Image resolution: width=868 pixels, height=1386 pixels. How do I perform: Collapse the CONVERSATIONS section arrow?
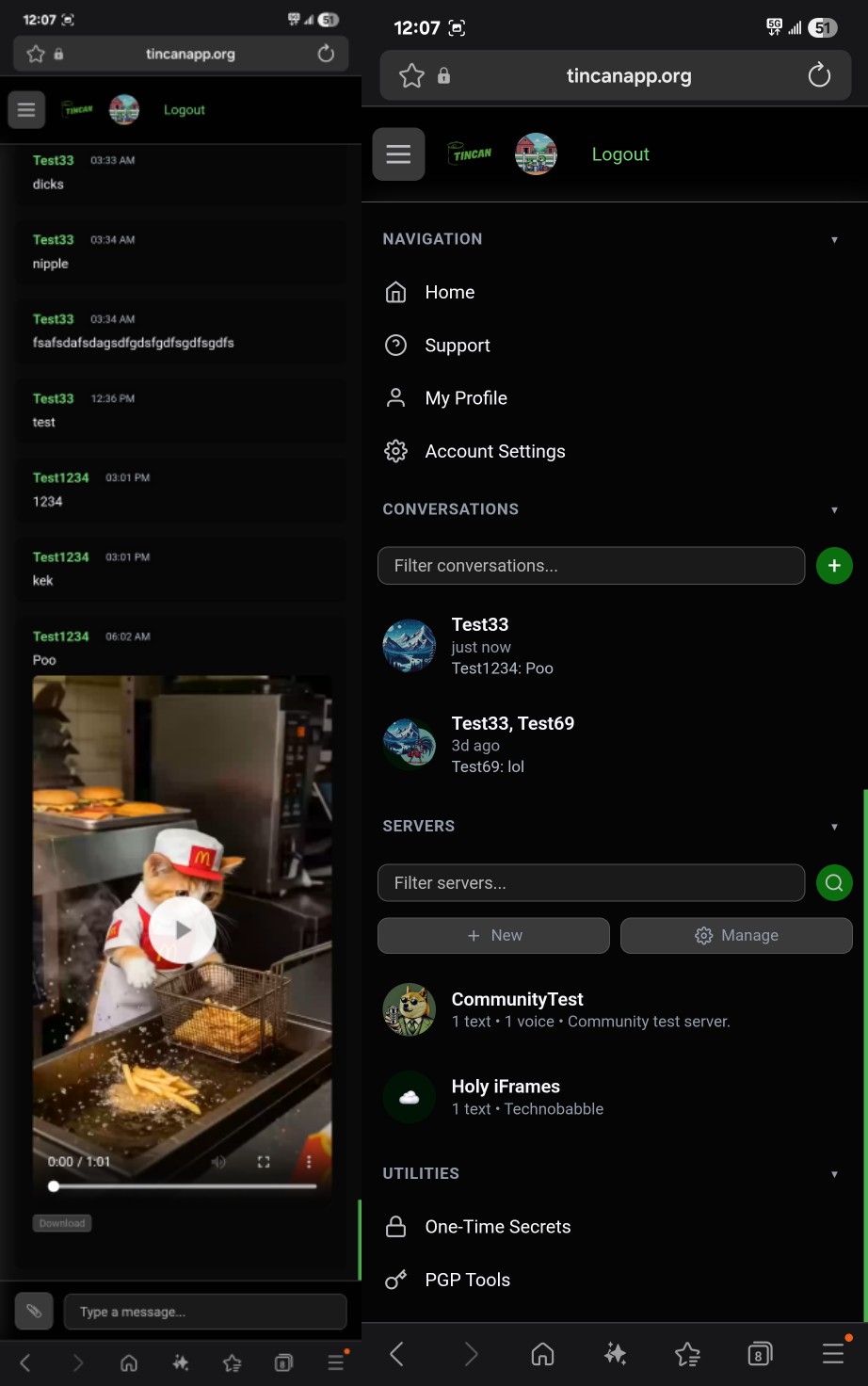coord(834,510)
